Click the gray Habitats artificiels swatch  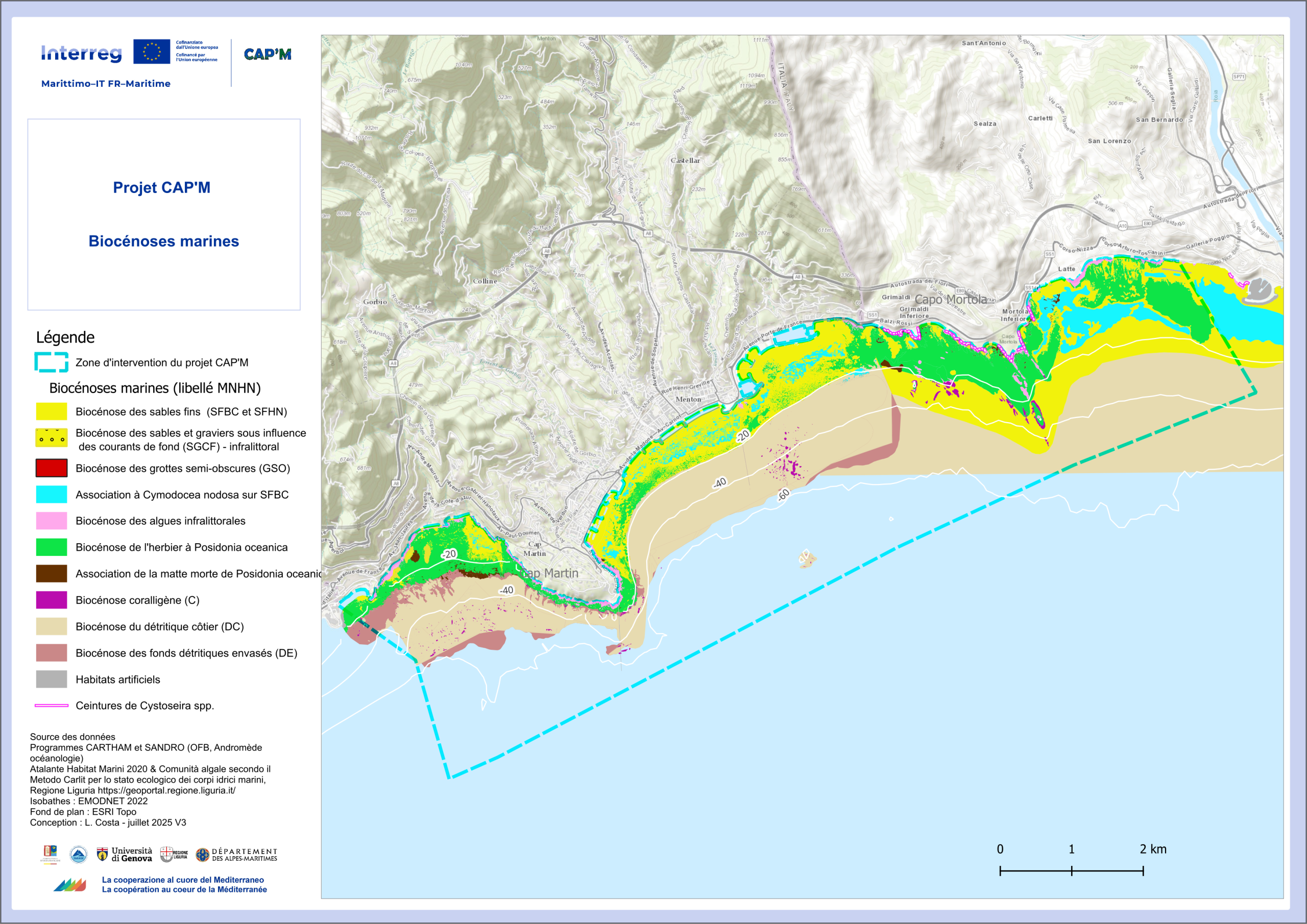point(51,679)
